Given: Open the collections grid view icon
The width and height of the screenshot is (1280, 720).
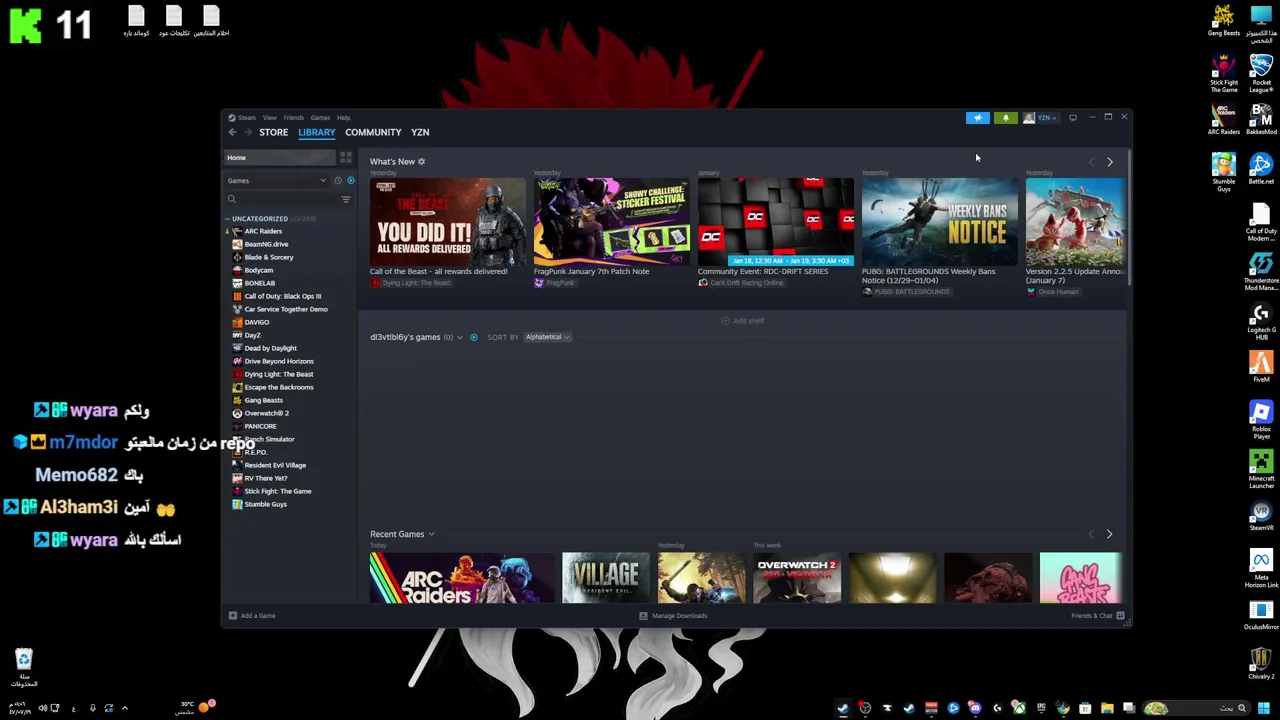Looking at the screenshot, I should pos(346,158).
